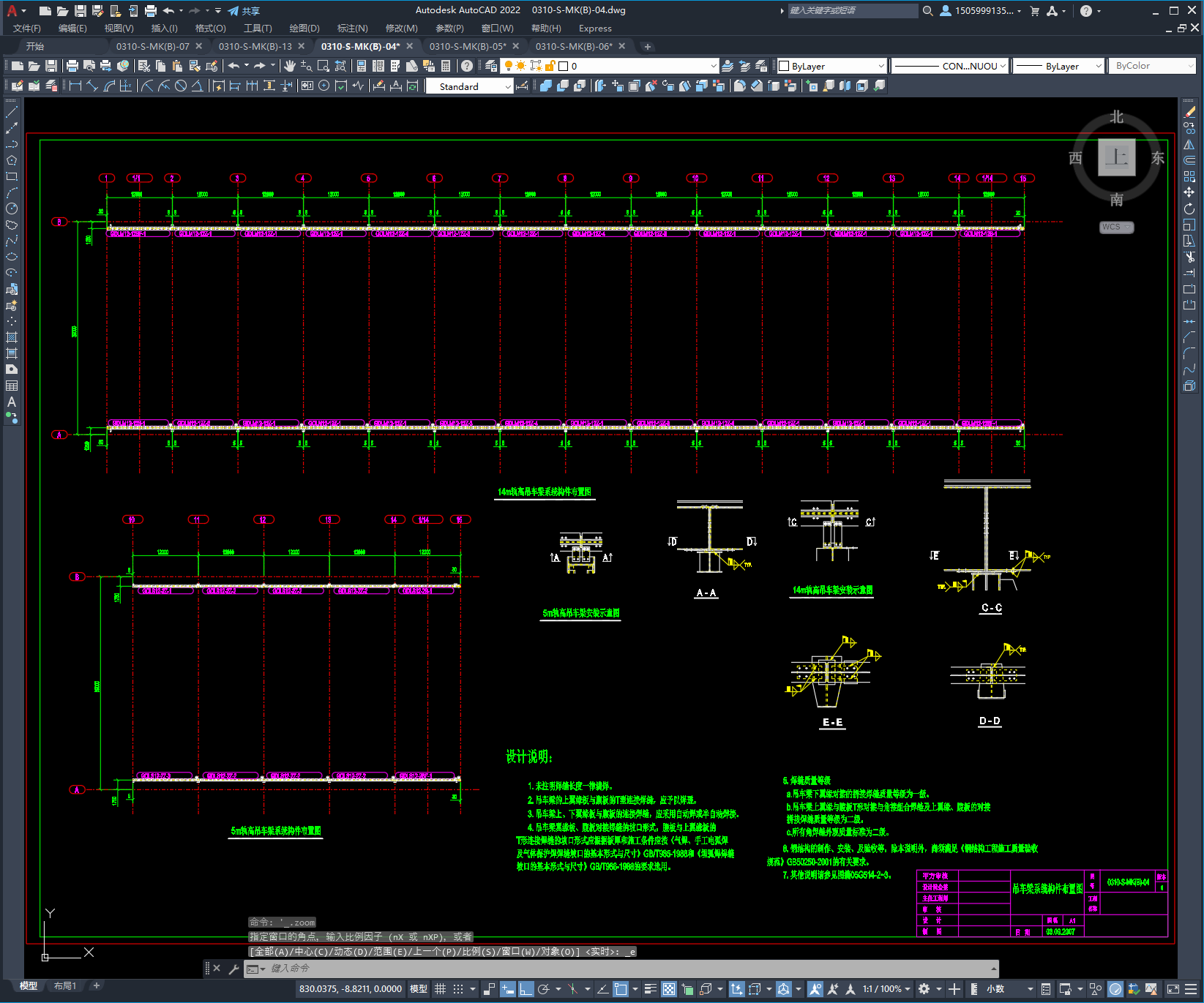Click the Plot (print) icon in standard toolbar

tap(72, 66)
